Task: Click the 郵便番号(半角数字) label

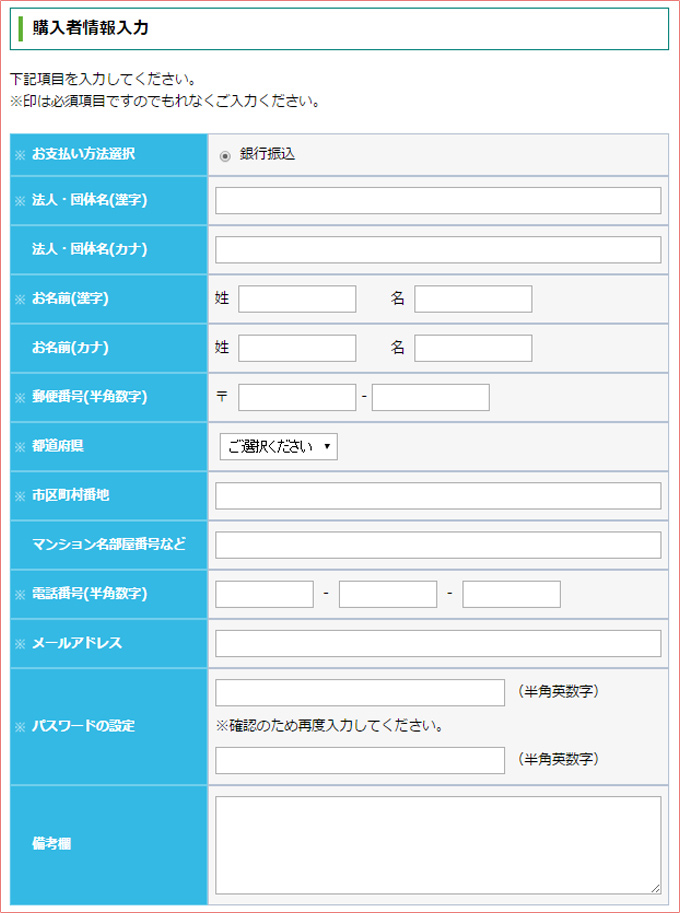Action: (x=89, y=398)
